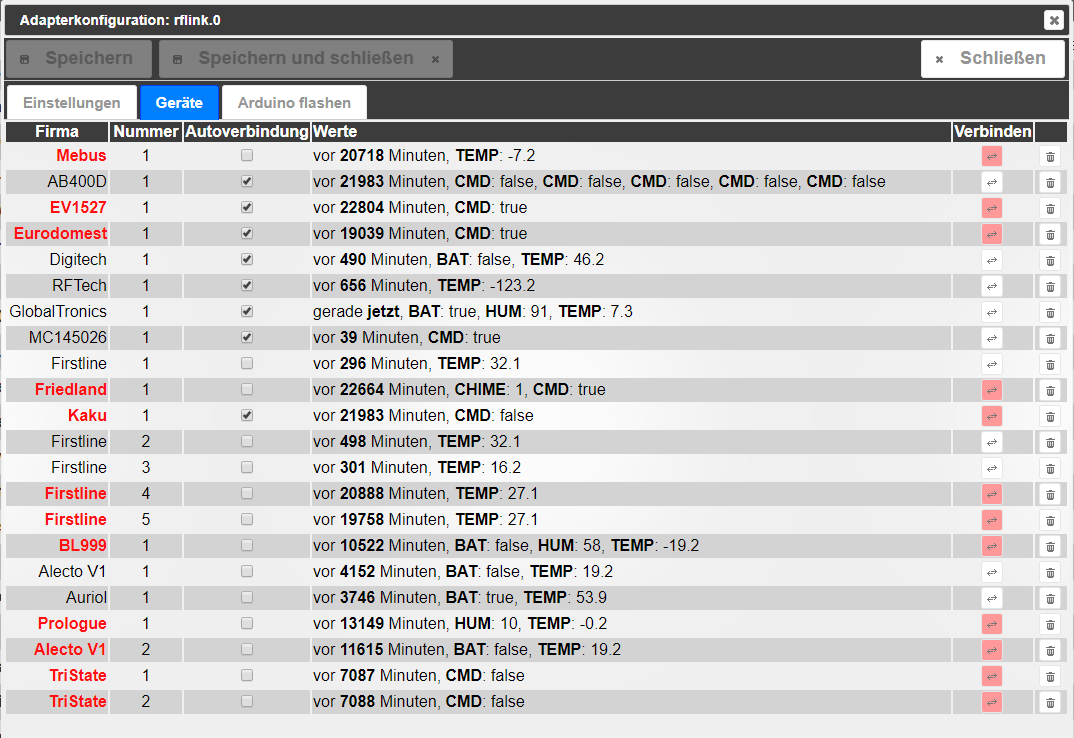Delete the AB400D device entry

pyautogui.click(x=1049, y=182)
